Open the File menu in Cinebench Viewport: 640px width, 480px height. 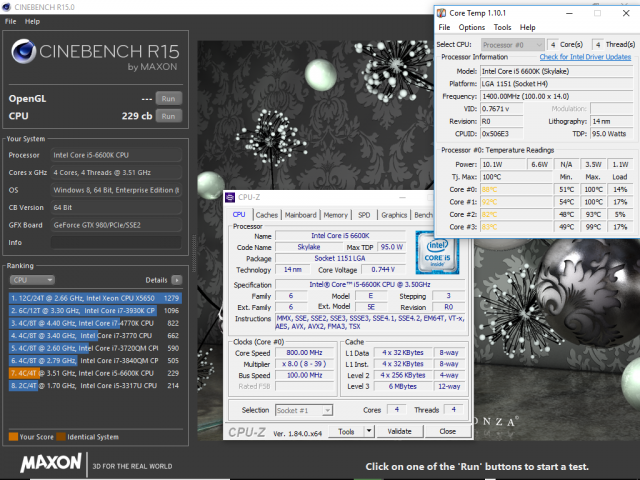pos(10,21)
